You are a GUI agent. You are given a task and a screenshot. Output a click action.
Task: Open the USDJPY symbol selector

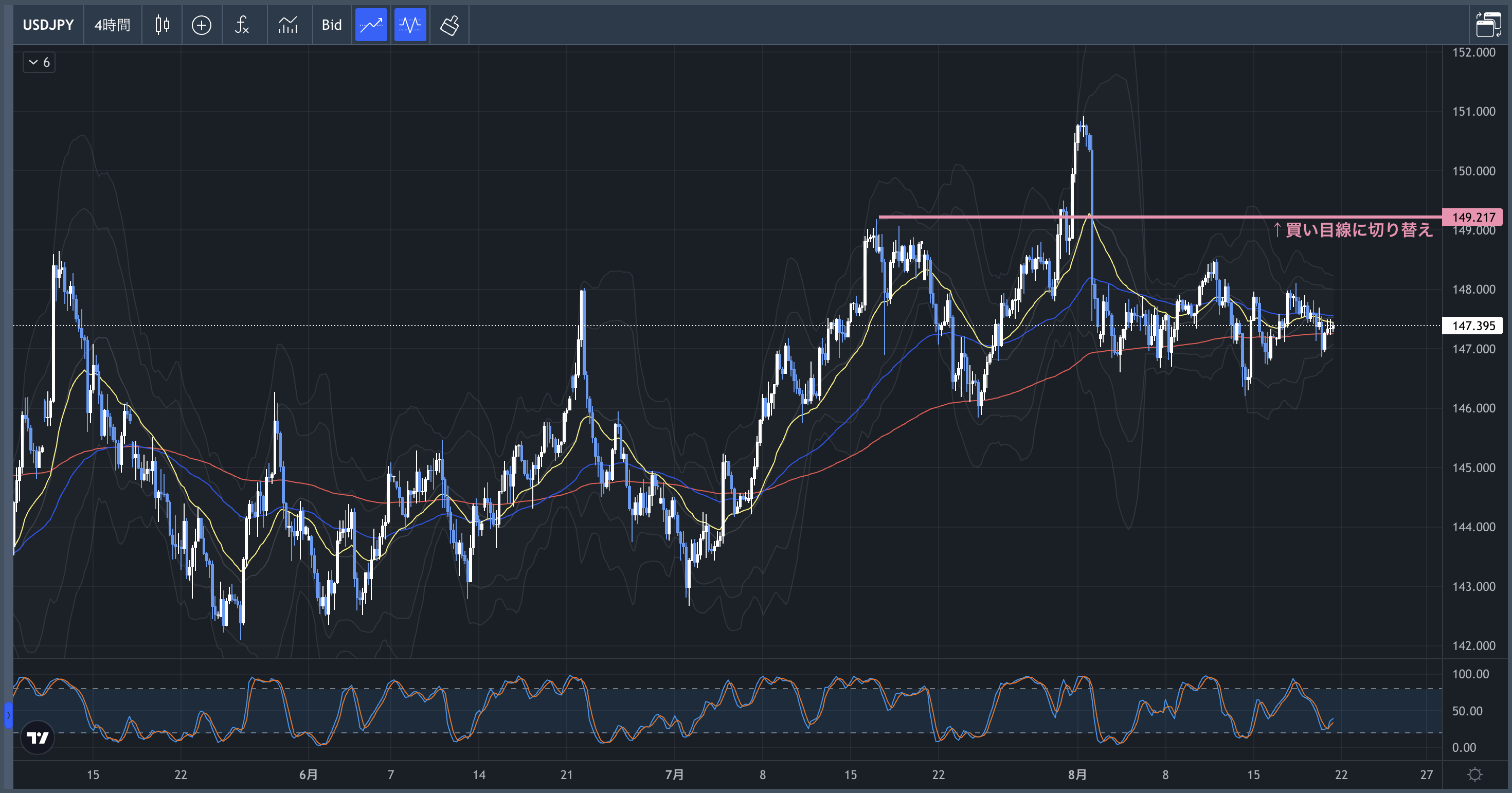tap(48, 25)
